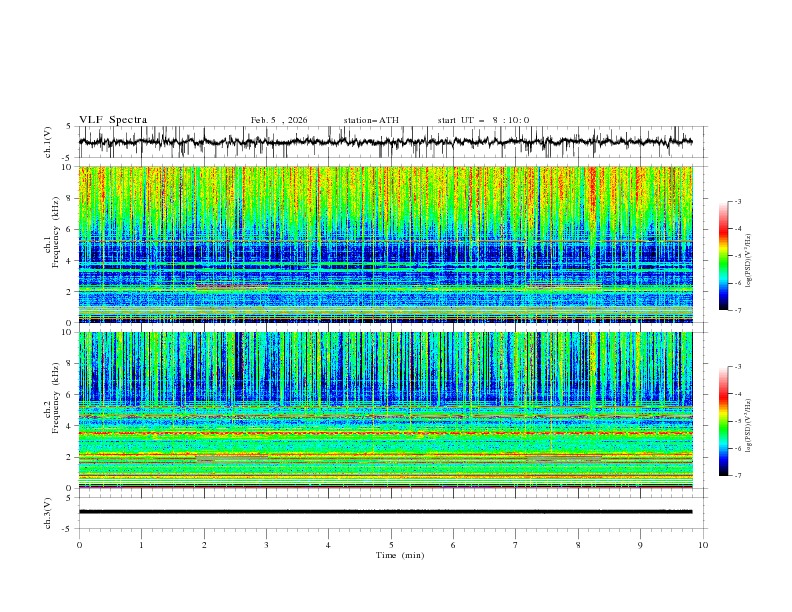Click the Feb. 5, 2026 date label
This screenshot has width=792, height=612.
(279, 120)
